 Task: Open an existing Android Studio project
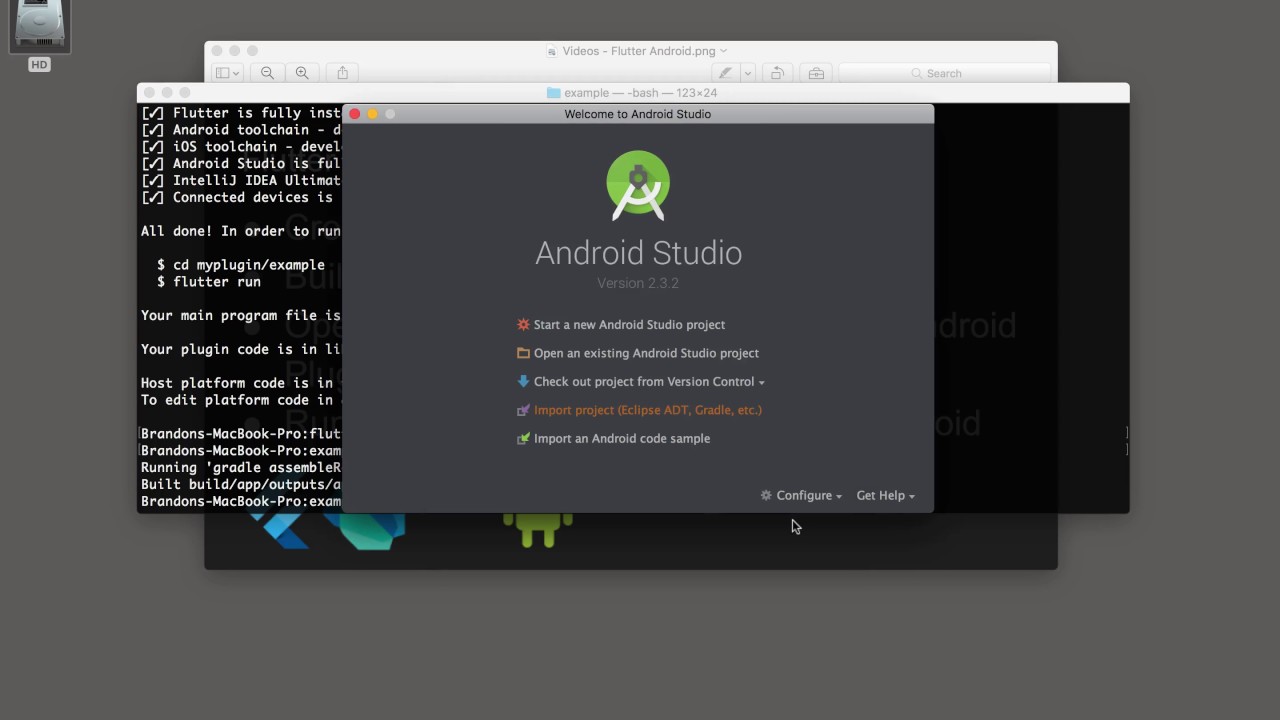pyautogui.click(x=646, y=353)
